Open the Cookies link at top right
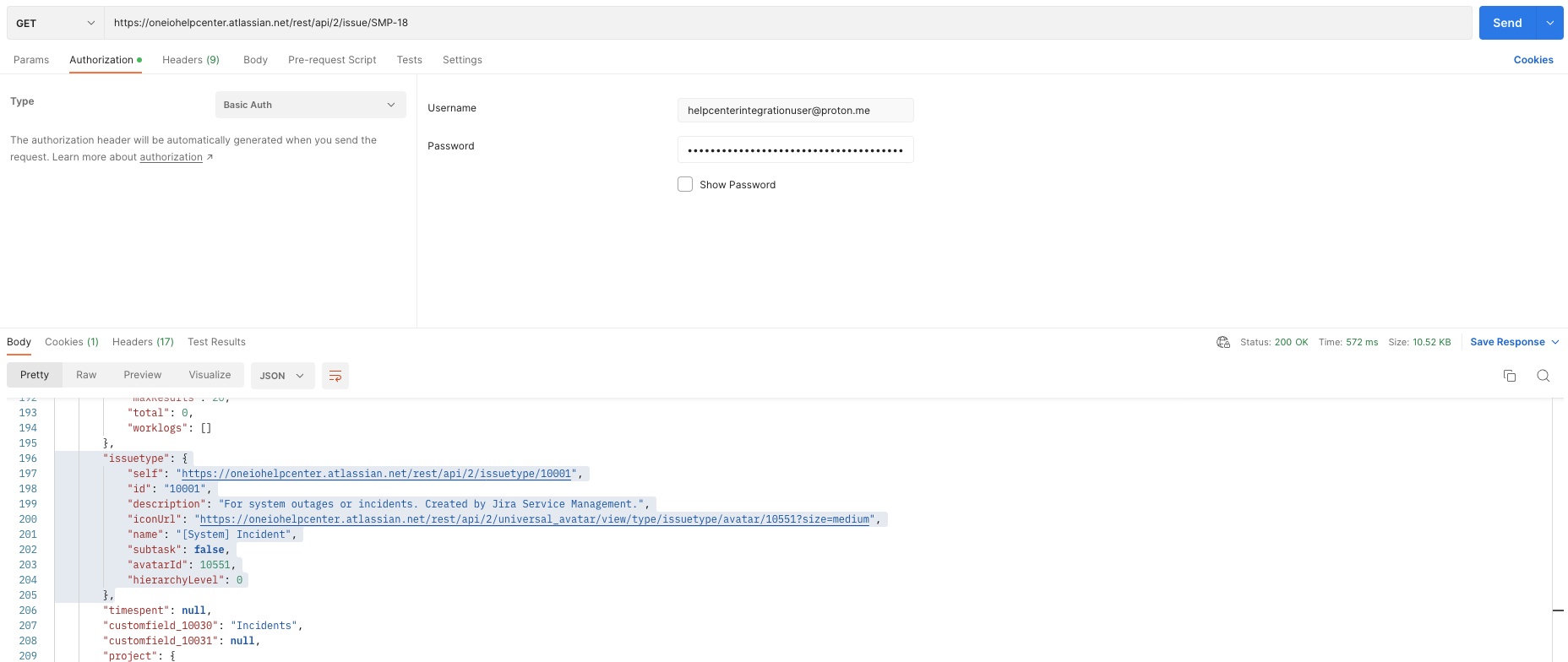 click(1533, 60)
